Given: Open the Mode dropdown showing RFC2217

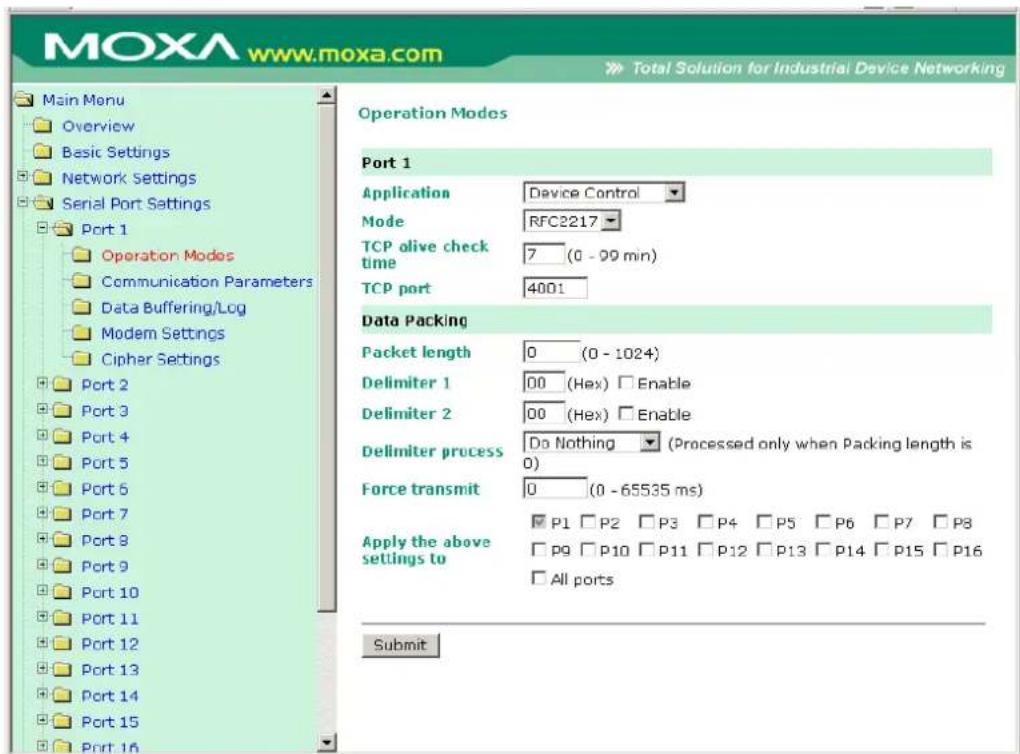Looking at the screenshot, I should (x=572, y=221).
